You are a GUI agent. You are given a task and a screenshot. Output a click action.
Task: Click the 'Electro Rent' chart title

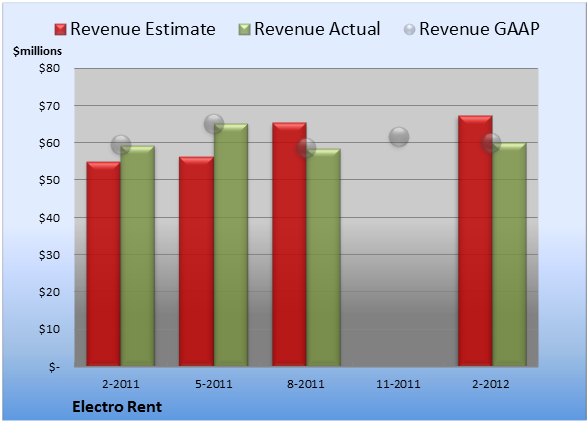117,407
